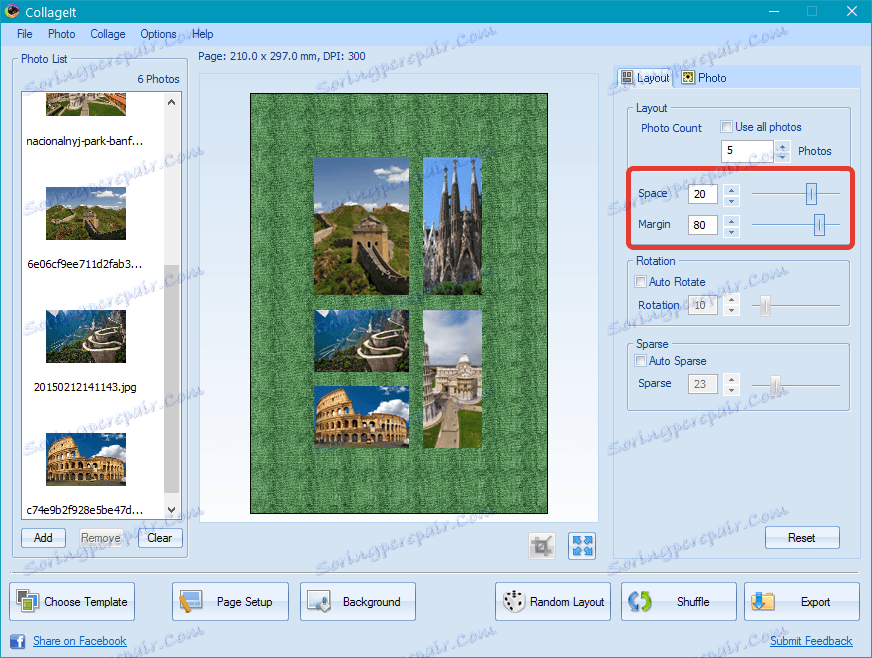Open the Collage menu

pyautogui.click(x=108, y=34)
